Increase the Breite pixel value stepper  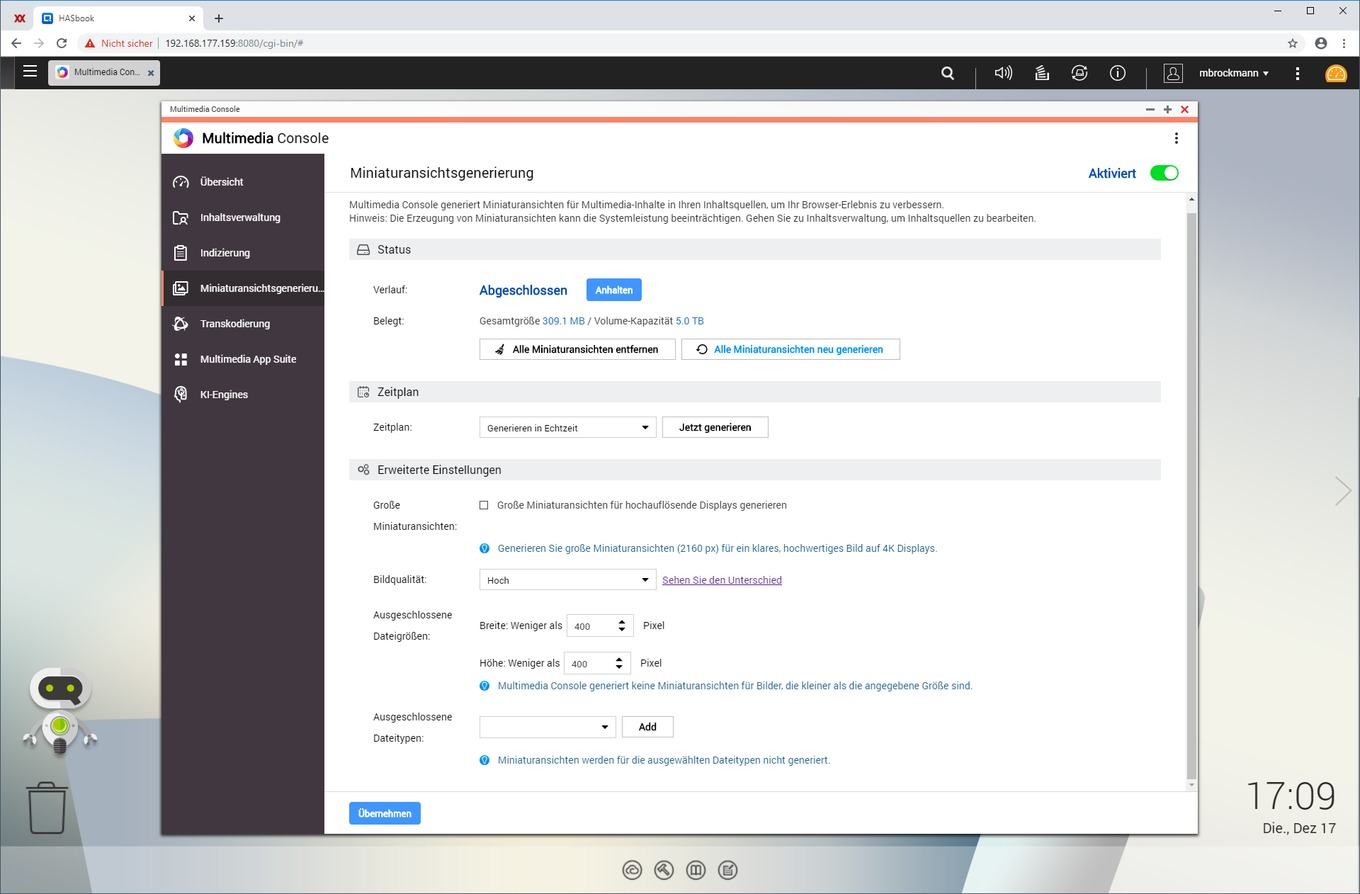[x=622, y=621]
